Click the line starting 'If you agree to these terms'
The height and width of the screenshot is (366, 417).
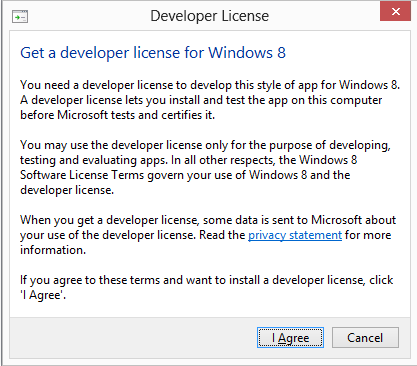point(207,280)
